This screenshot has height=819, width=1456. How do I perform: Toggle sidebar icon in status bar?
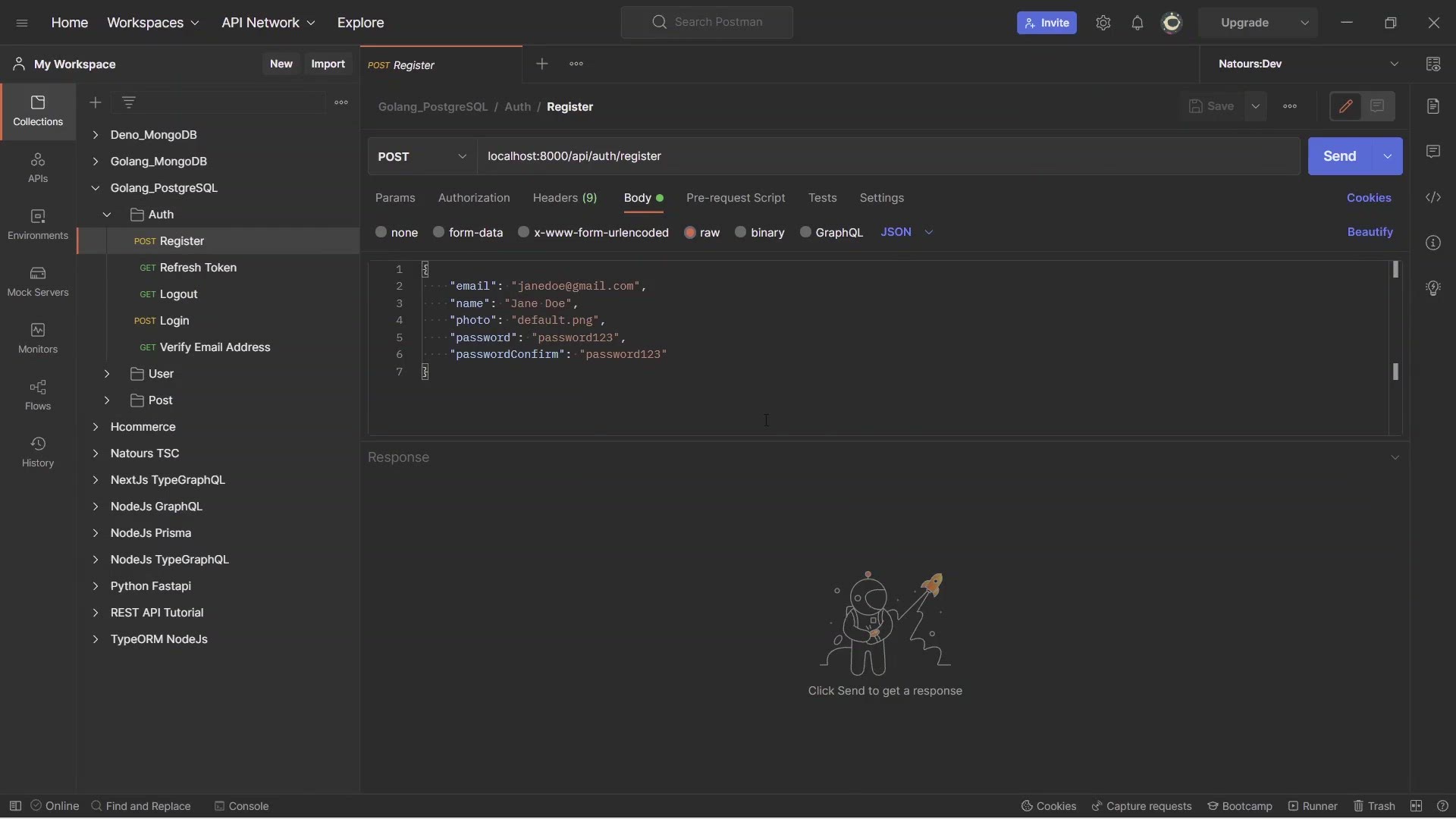pos(15,806)
